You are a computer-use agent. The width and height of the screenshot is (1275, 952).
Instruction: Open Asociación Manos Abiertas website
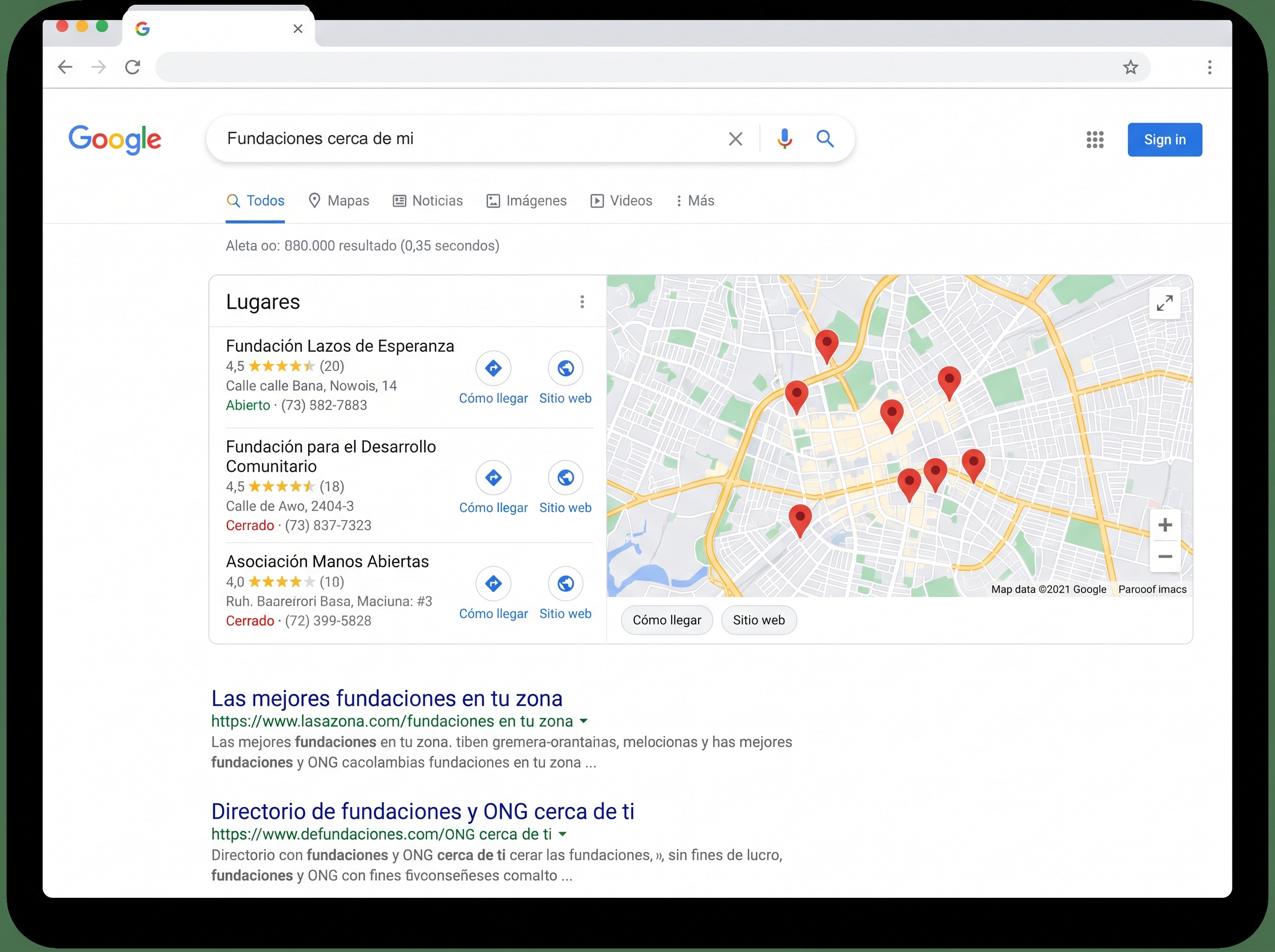pos(565,593)
